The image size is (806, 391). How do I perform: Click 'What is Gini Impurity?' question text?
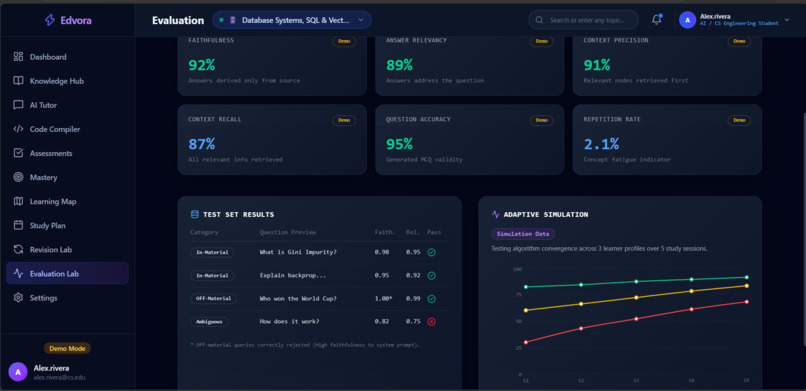(x=298, y=252)
